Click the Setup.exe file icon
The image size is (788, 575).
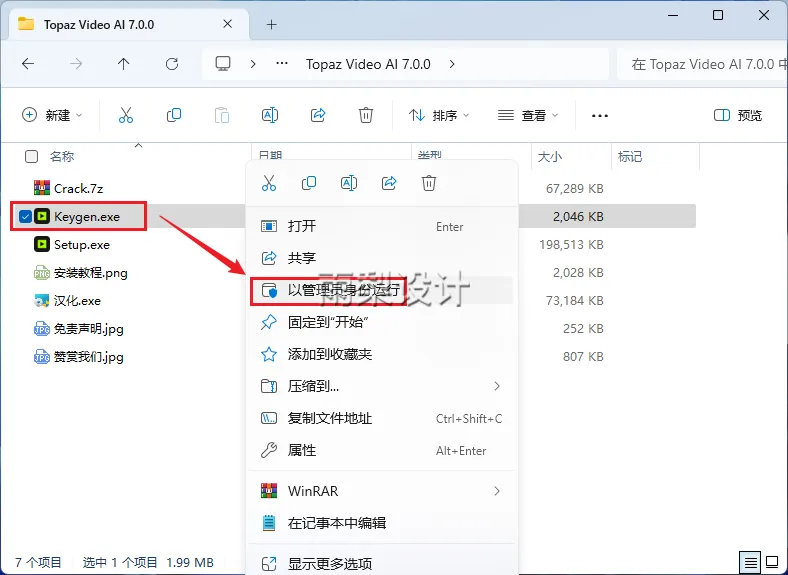(42, 244)
